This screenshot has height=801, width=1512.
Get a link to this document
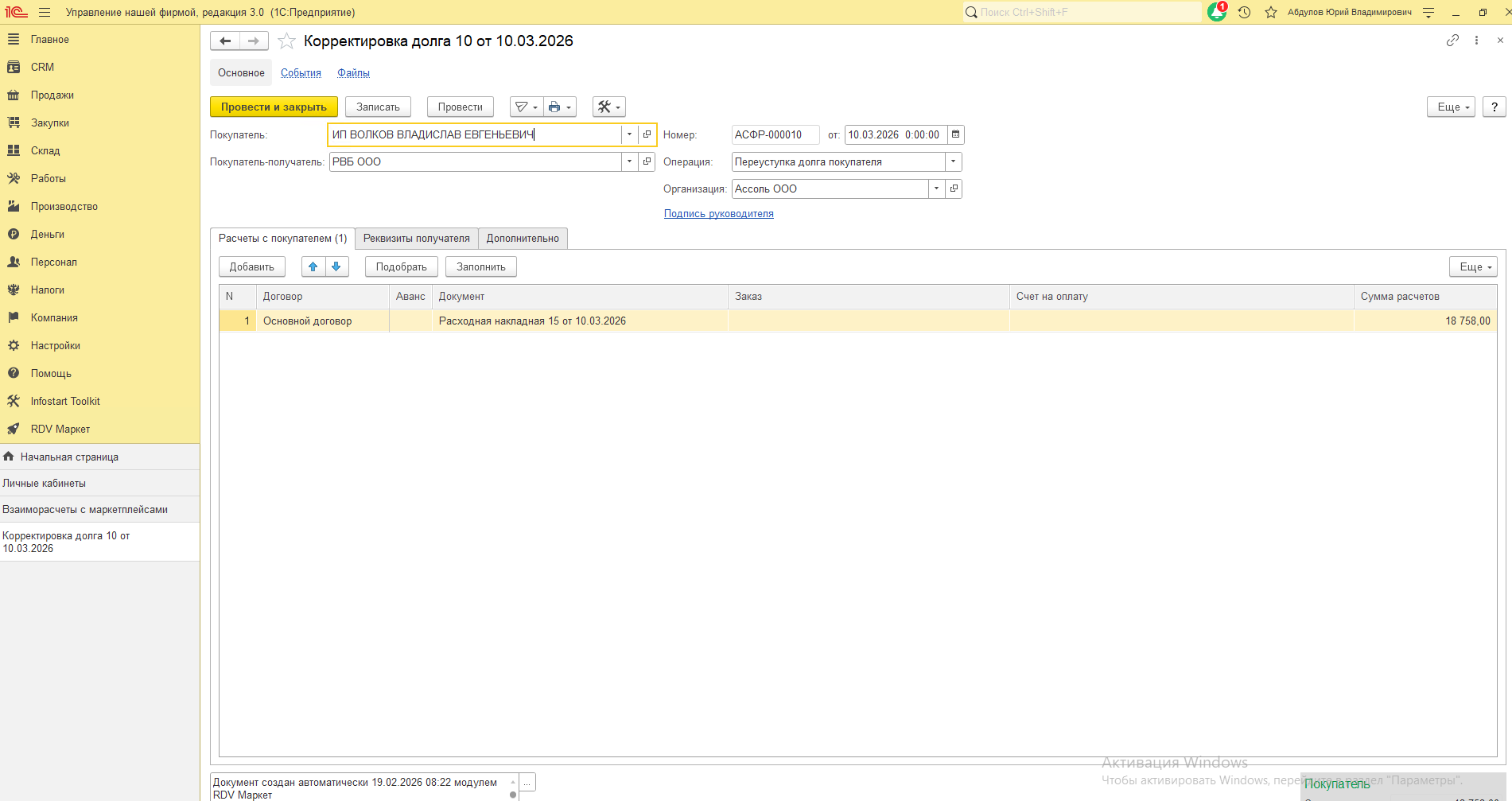click(x=1452, y=41)
